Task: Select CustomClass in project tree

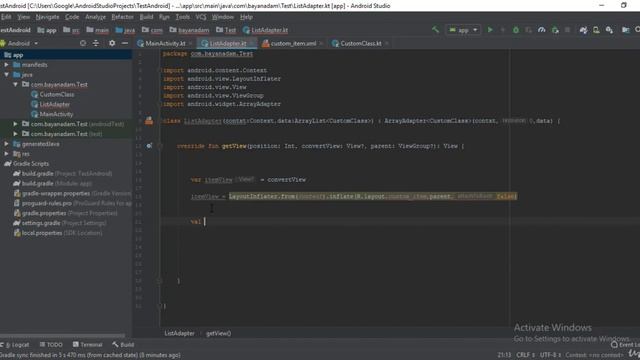Action: [57, 94]
